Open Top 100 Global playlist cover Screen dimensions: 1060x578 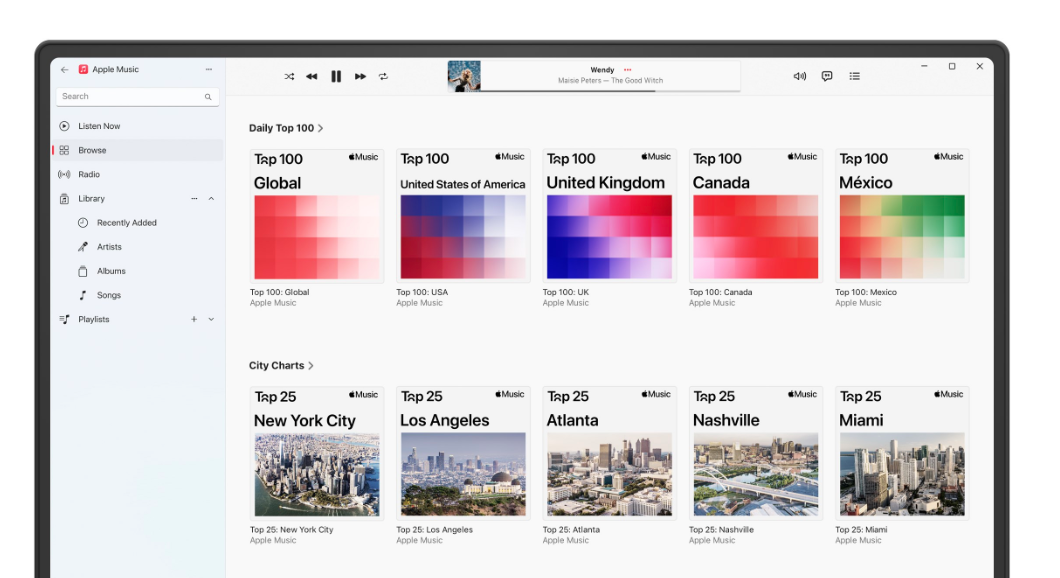click(316, 216)
